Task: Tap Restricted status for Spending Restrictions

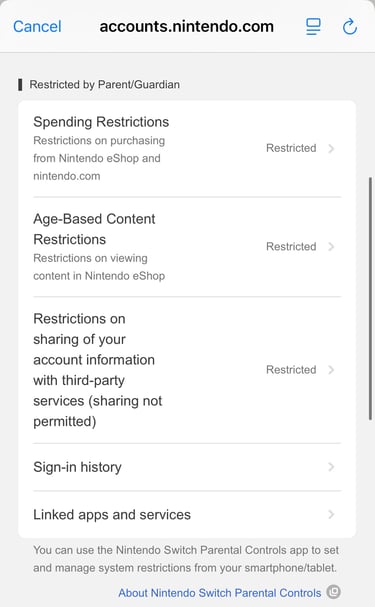Action: [x=291, y=148]
